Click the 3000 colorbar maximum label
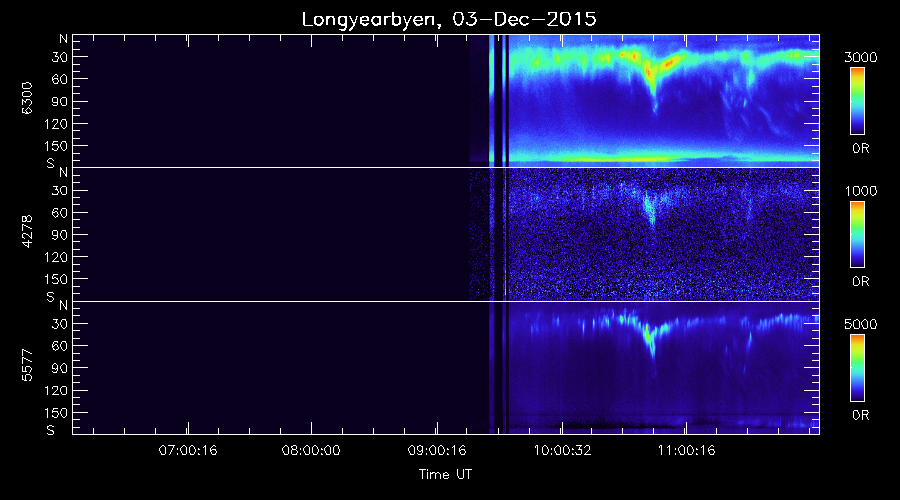Image resolution: width=900 pixels, height=500 pixels. [x=860, y=57]
